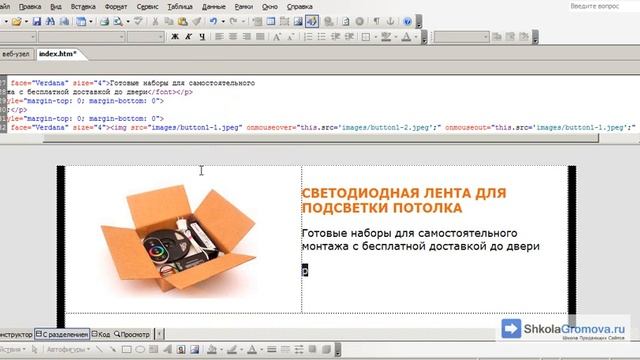
Task: Click the highlighted Insert Hyperlink icon
Action: point(312,22)
